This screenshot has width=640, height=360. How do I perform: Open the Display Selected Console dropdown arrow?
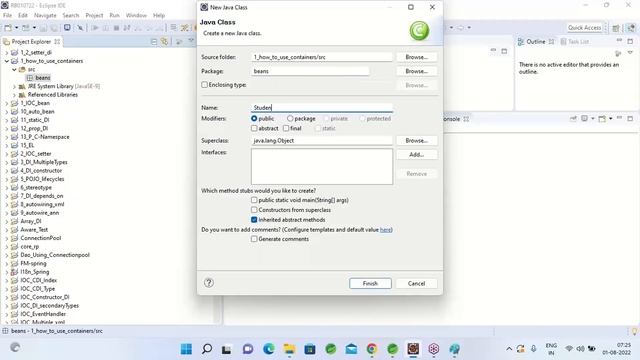tap(593, 119)
